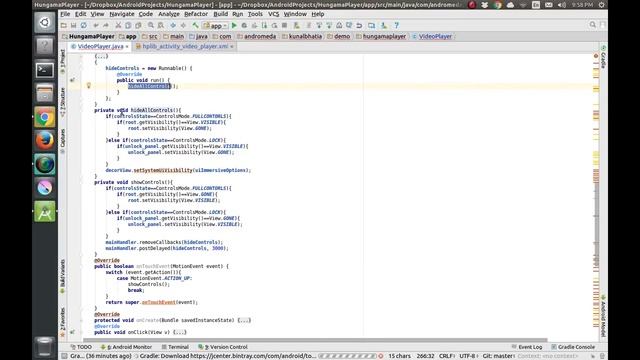The height and width of the screenshot is (360, 640).
Task: Toggle the Project tool window
Action: pos(62,61)
